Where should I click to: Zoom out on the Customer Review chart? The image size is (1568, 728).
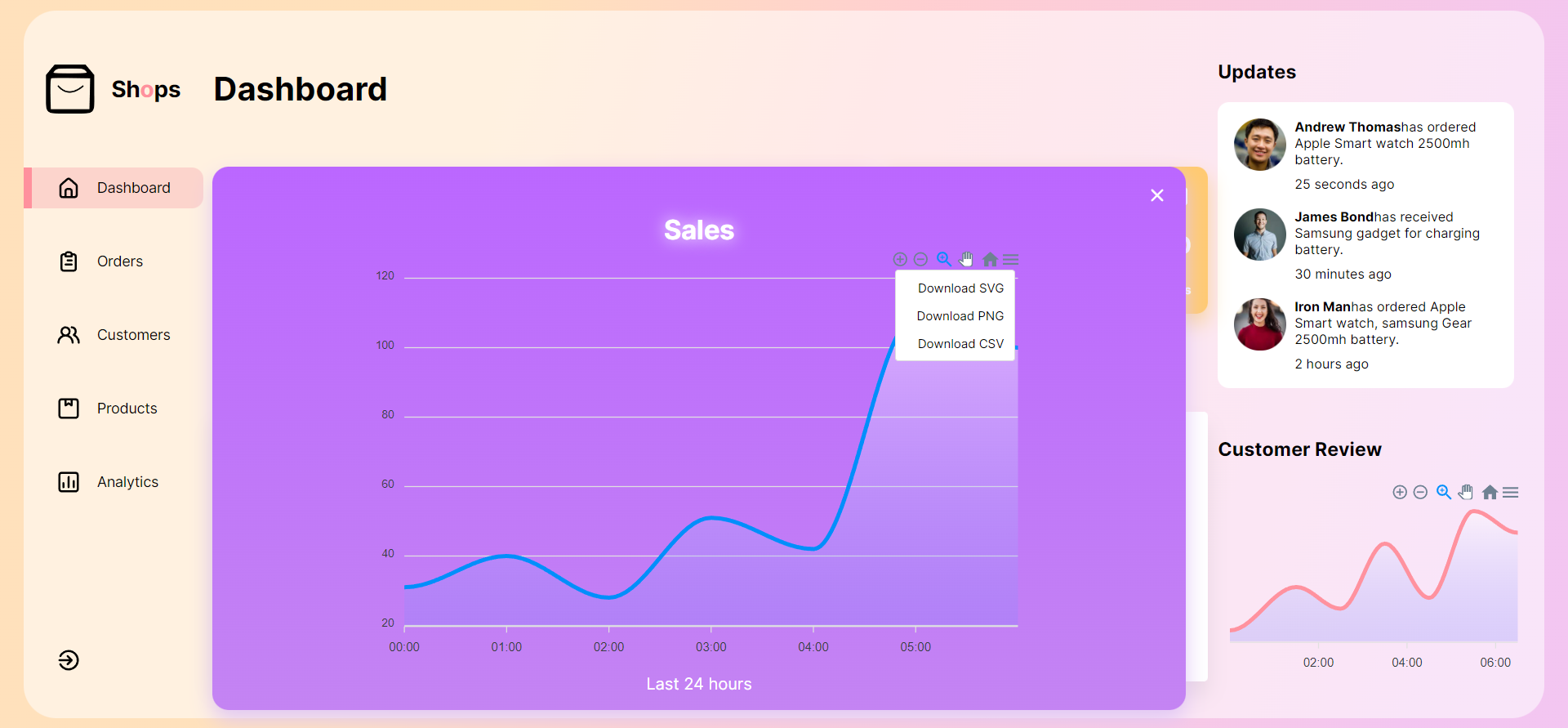pyautogui.click(x=1420, y=492)
